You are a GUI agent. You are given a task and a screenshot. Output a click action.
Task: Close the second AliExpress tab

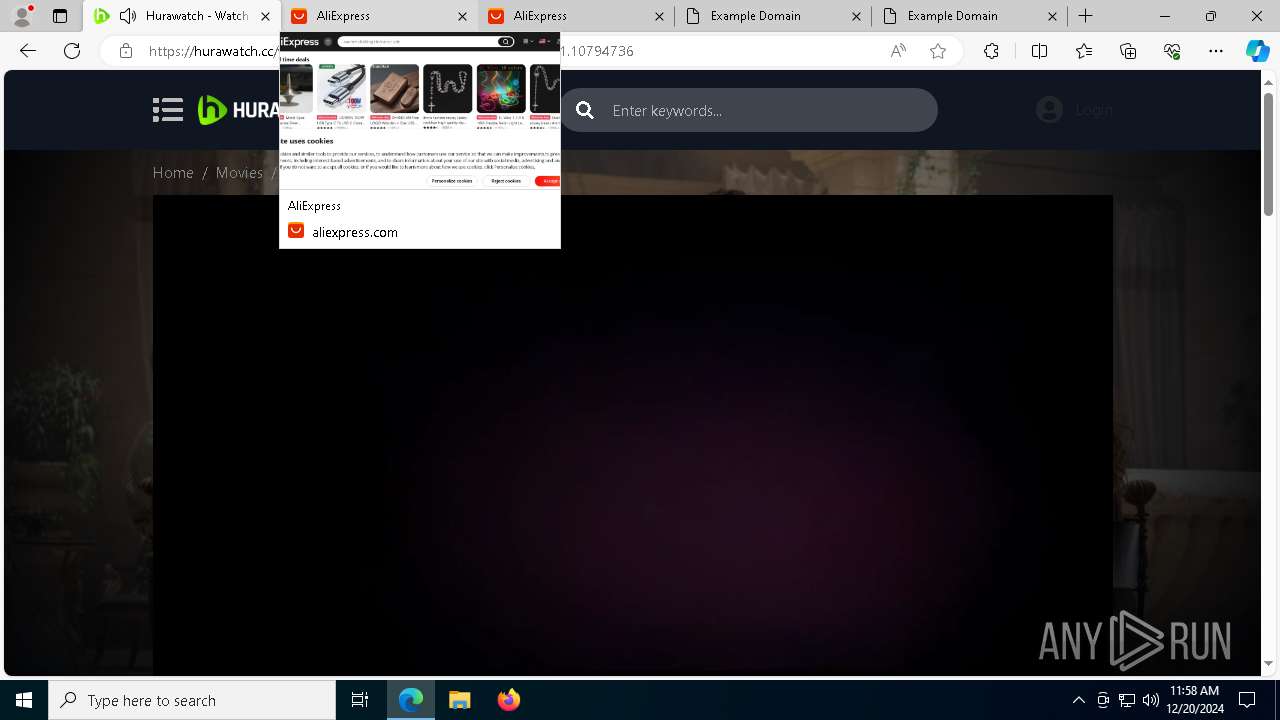[659, 16]
